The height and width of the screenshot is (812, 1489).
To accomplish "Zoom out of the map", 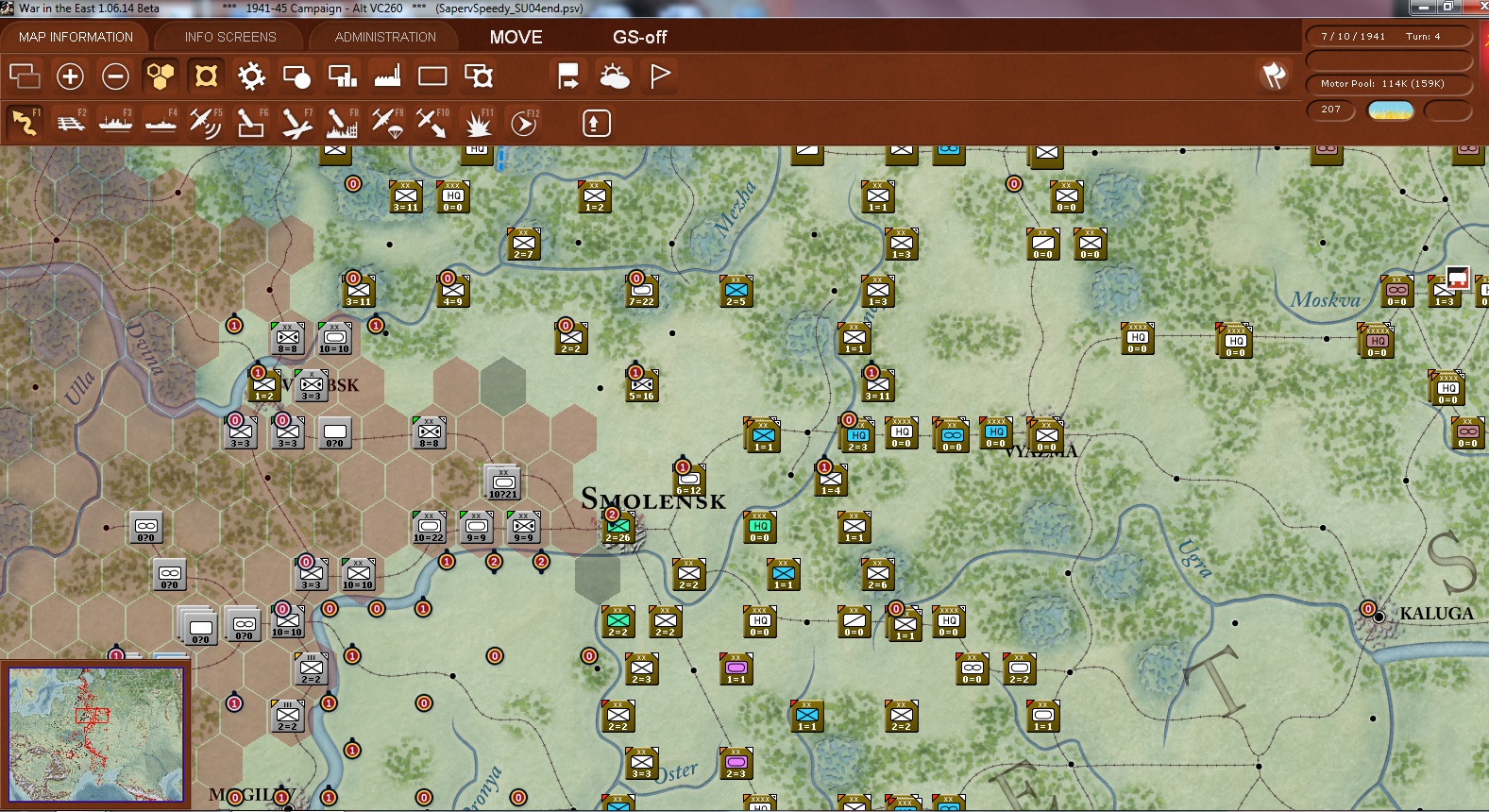I will 115,76.
